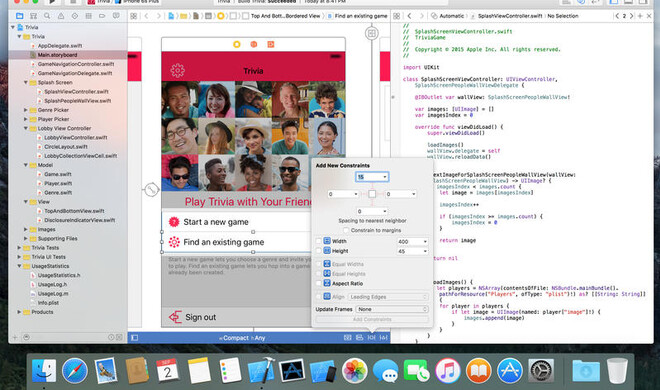Open Xcode from the Dock

[x=261, y=371]
